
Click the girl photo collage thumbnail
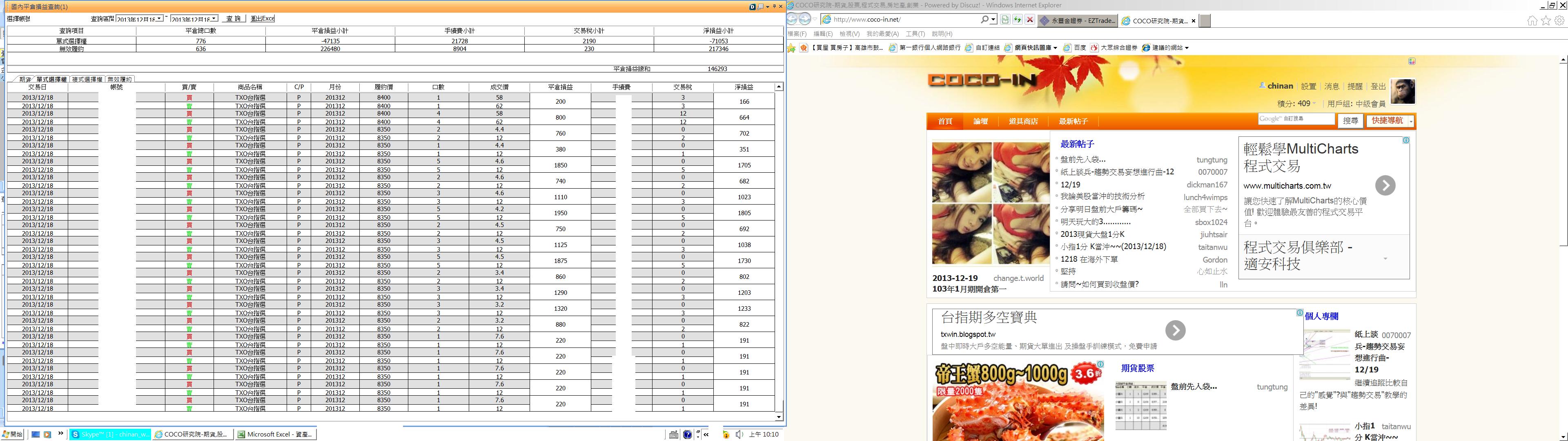(990, 203)
